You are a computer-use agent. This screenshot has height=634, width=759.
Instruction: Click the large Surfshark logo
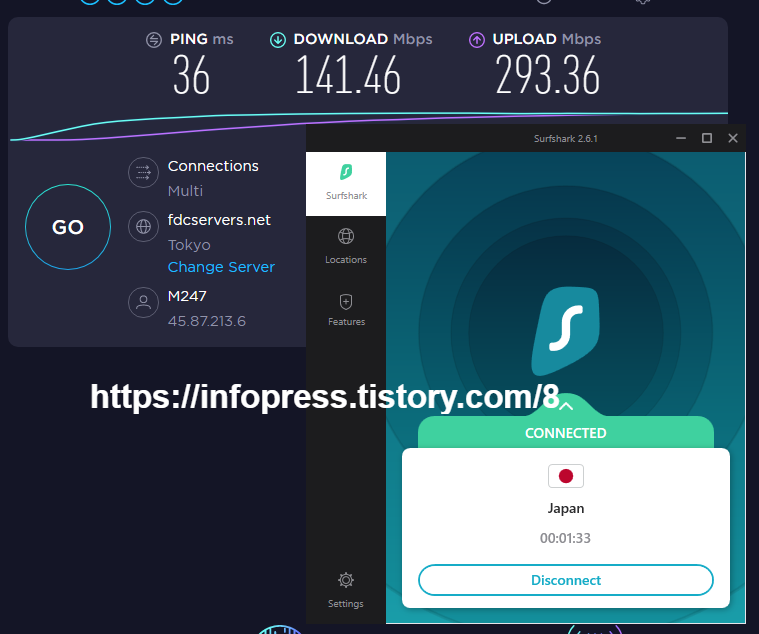(x=566, y=332)
